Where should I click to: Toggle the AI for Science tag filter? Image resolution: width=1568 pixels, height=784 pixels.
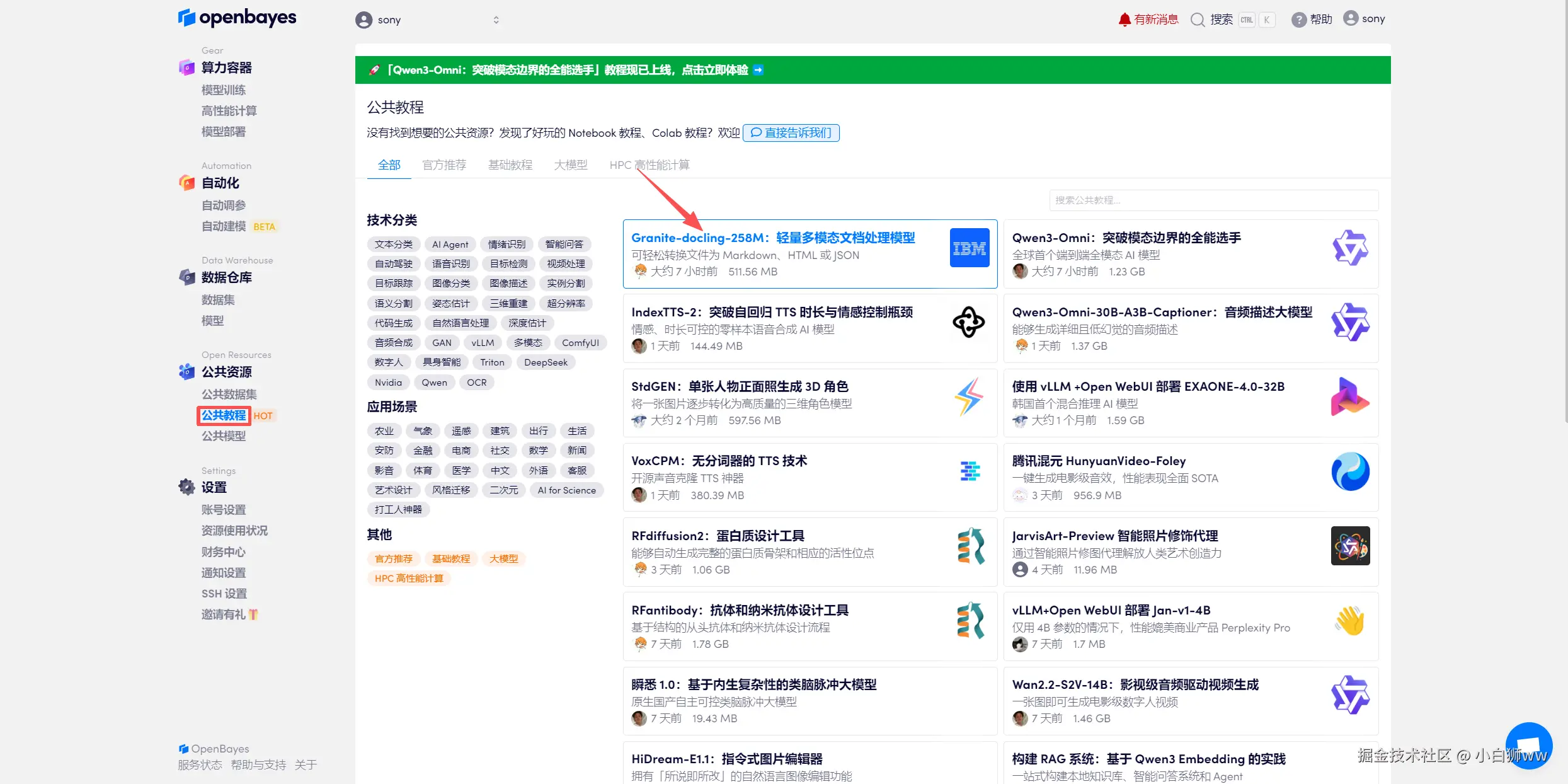566,490
